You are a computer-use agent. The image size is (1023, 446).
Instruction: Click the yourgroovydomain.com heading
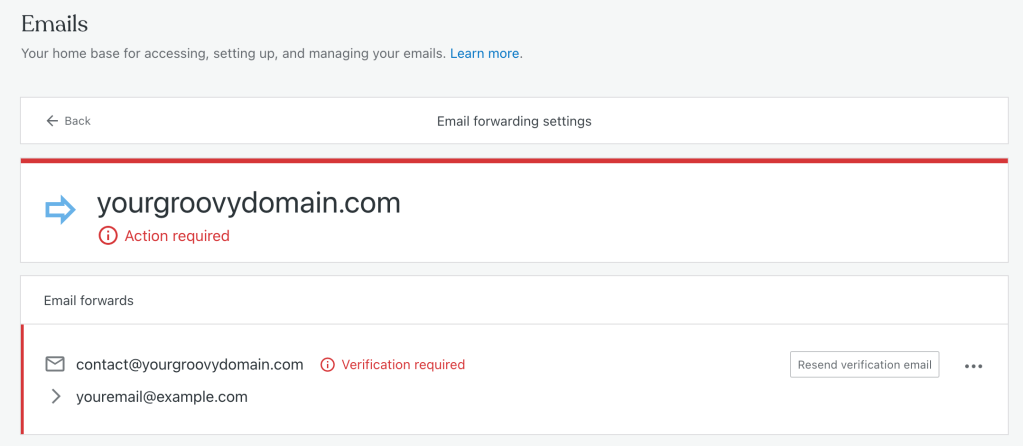tap(249, 203)
